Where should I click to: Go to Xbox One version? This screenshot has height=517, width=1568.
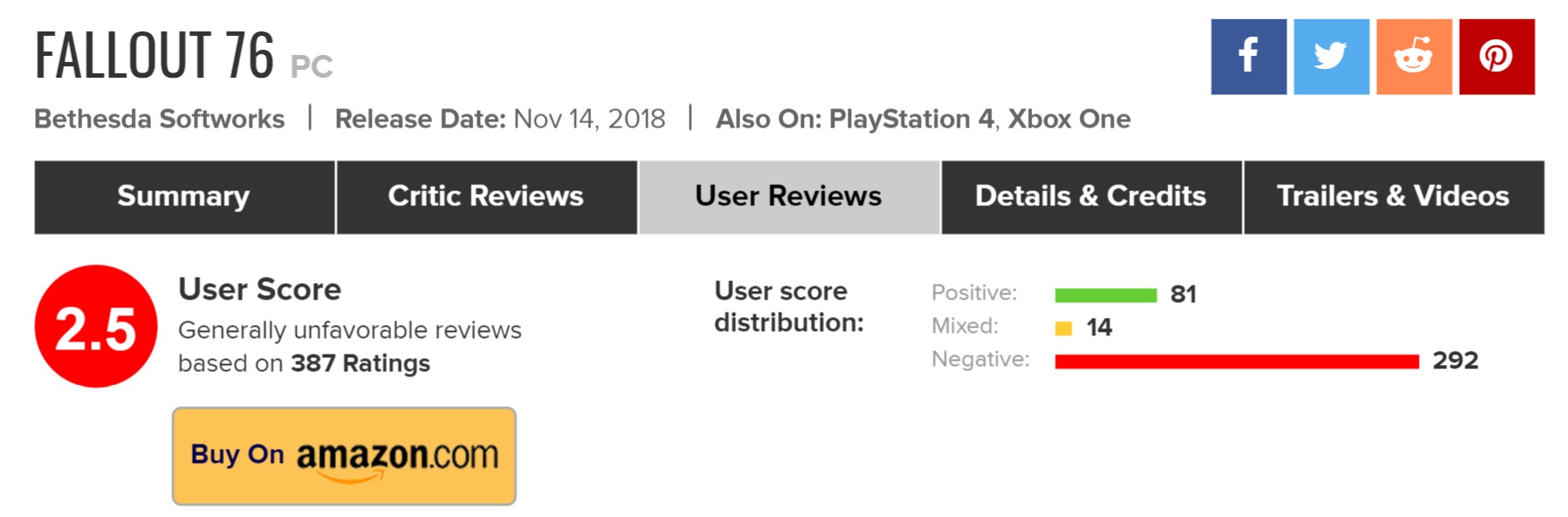[1069, 119]
